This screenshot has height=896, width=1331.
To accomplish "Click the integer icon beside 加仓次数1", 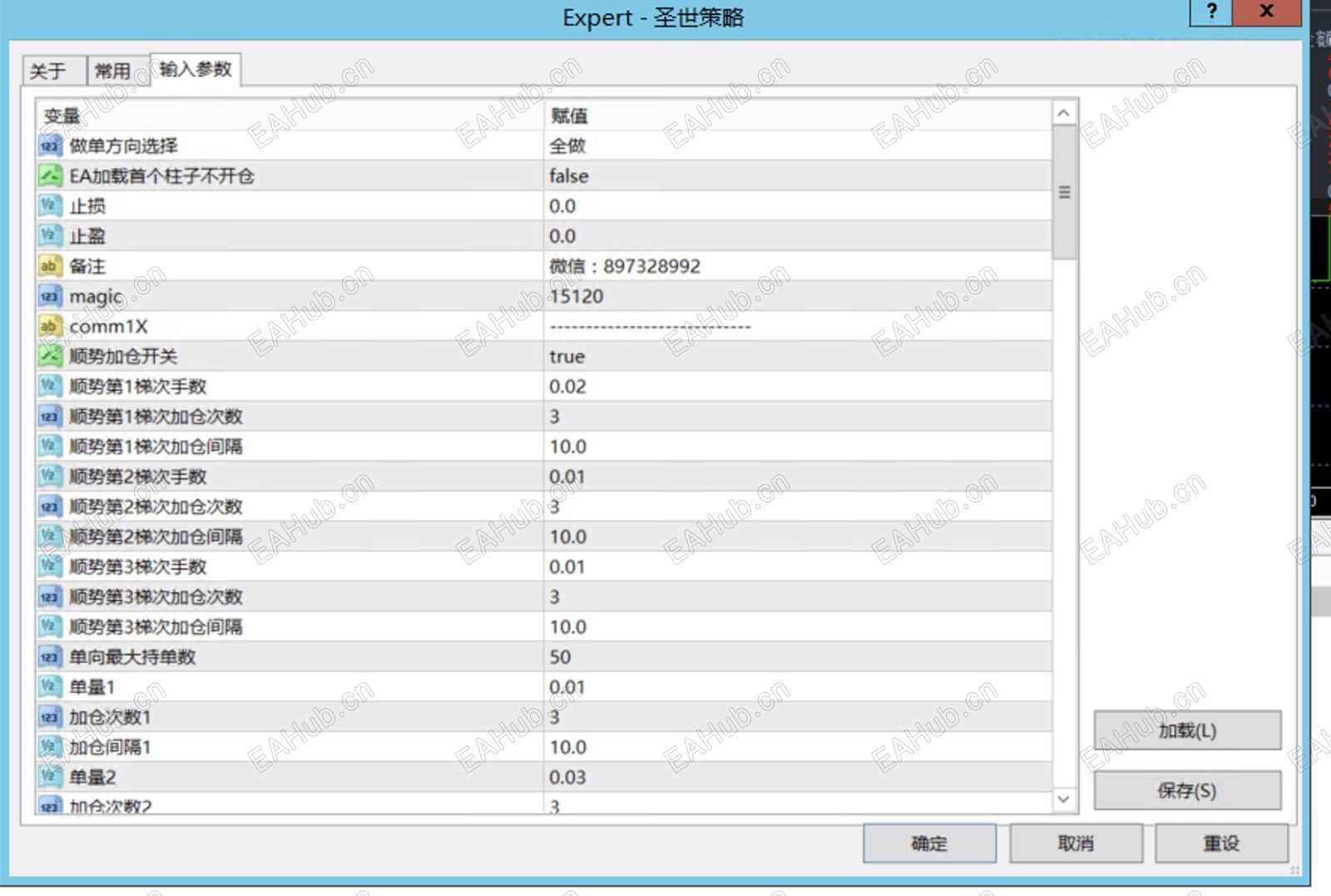I will (50, 717).
